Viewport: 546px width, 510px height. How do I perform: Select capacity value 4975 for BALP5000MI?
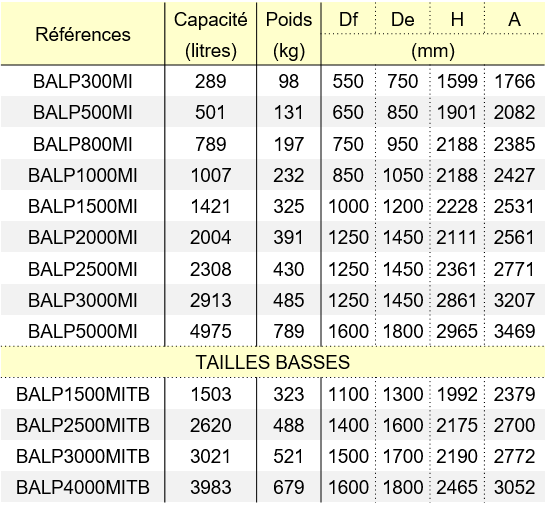click(211, 331)
